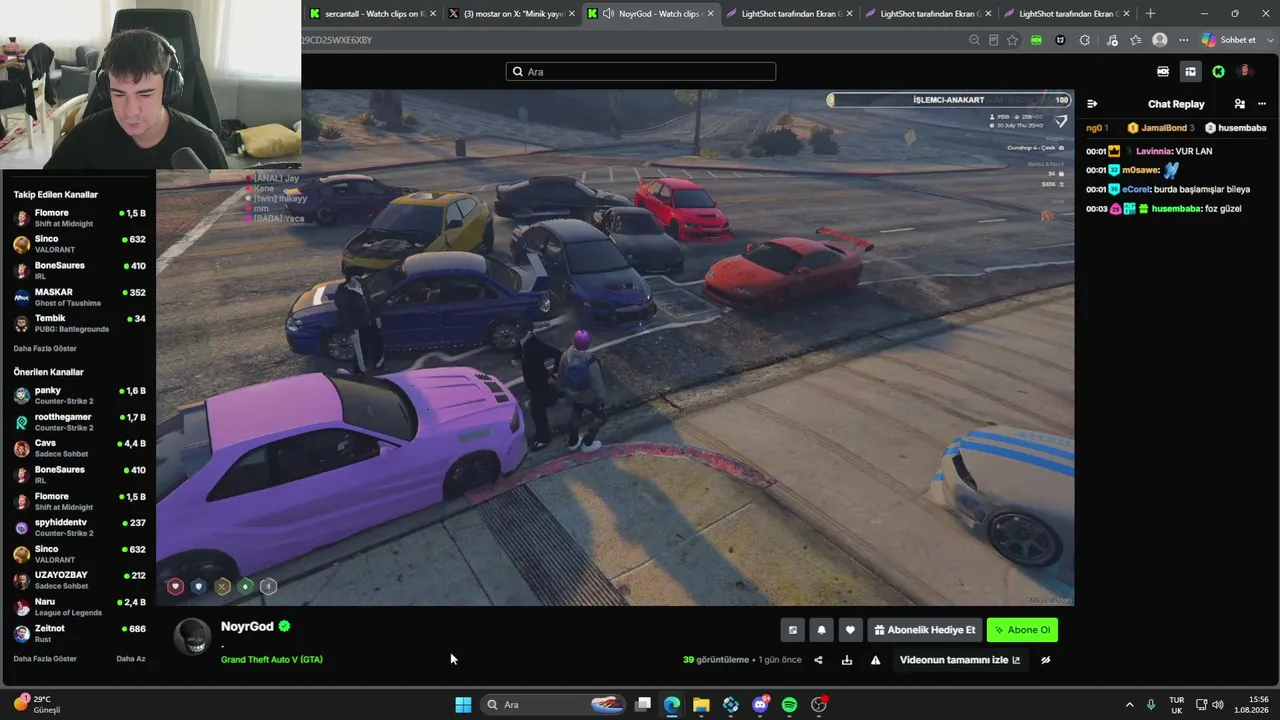
Task: Open the volume control in system tray
Action: (x=1218, y=705)
